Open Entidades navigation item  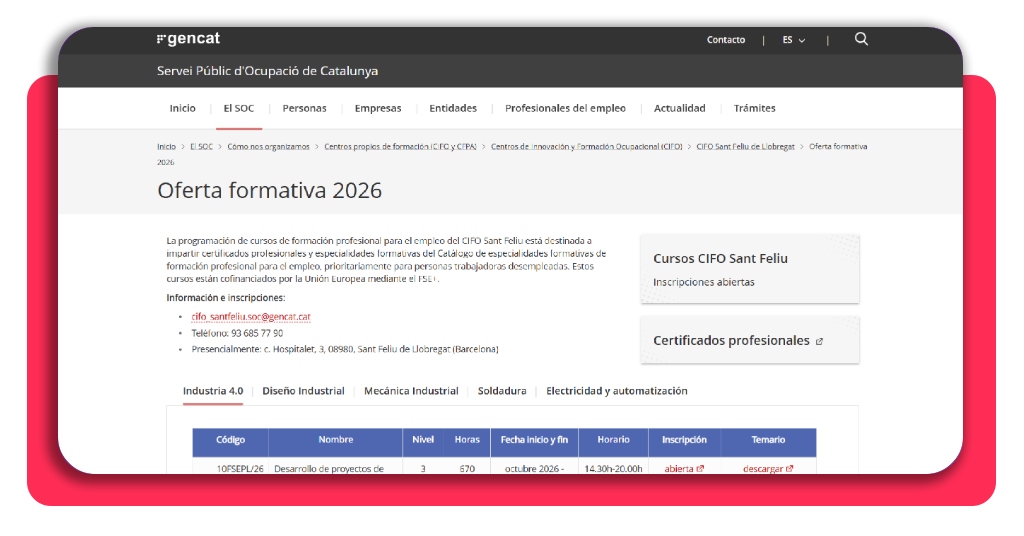tap(453, 108)
